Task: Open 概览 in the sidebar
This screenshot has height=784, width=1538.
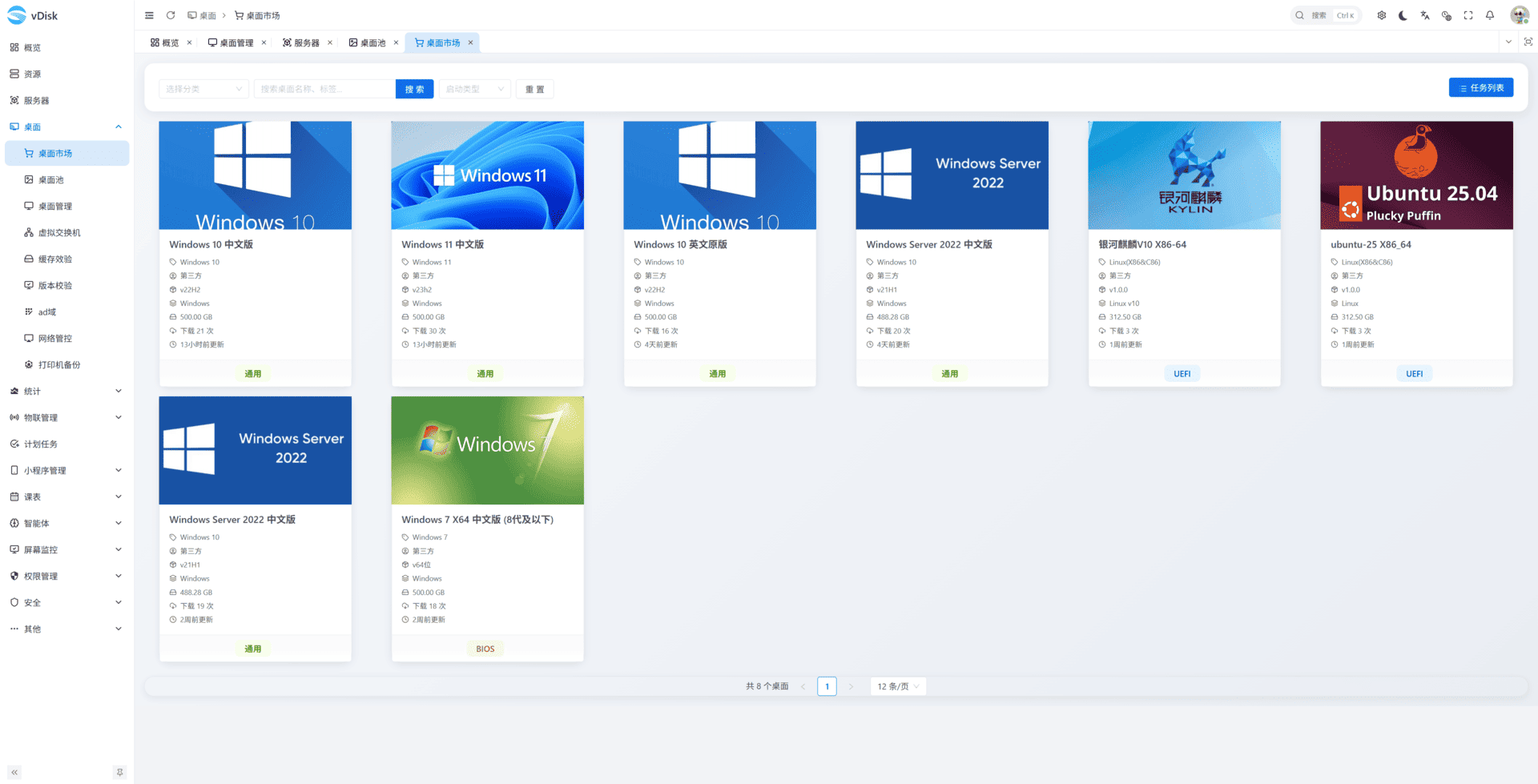Action: point(66,47)
